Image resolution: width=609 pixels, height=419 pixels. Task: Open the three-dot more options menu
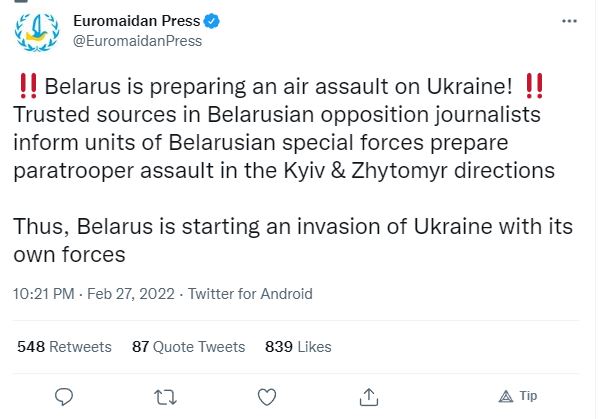[x=569, y=20]
